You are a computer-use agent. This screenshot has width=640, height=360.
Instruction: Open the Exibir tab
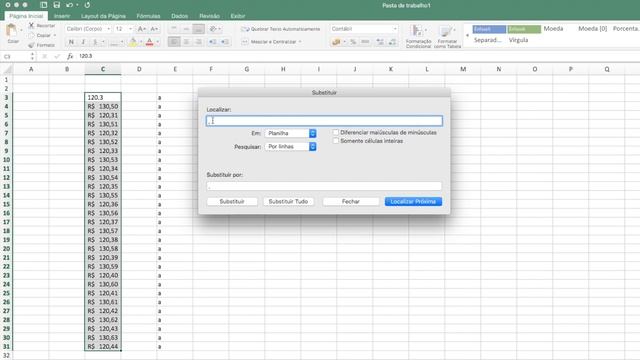(x=238, y=16)
